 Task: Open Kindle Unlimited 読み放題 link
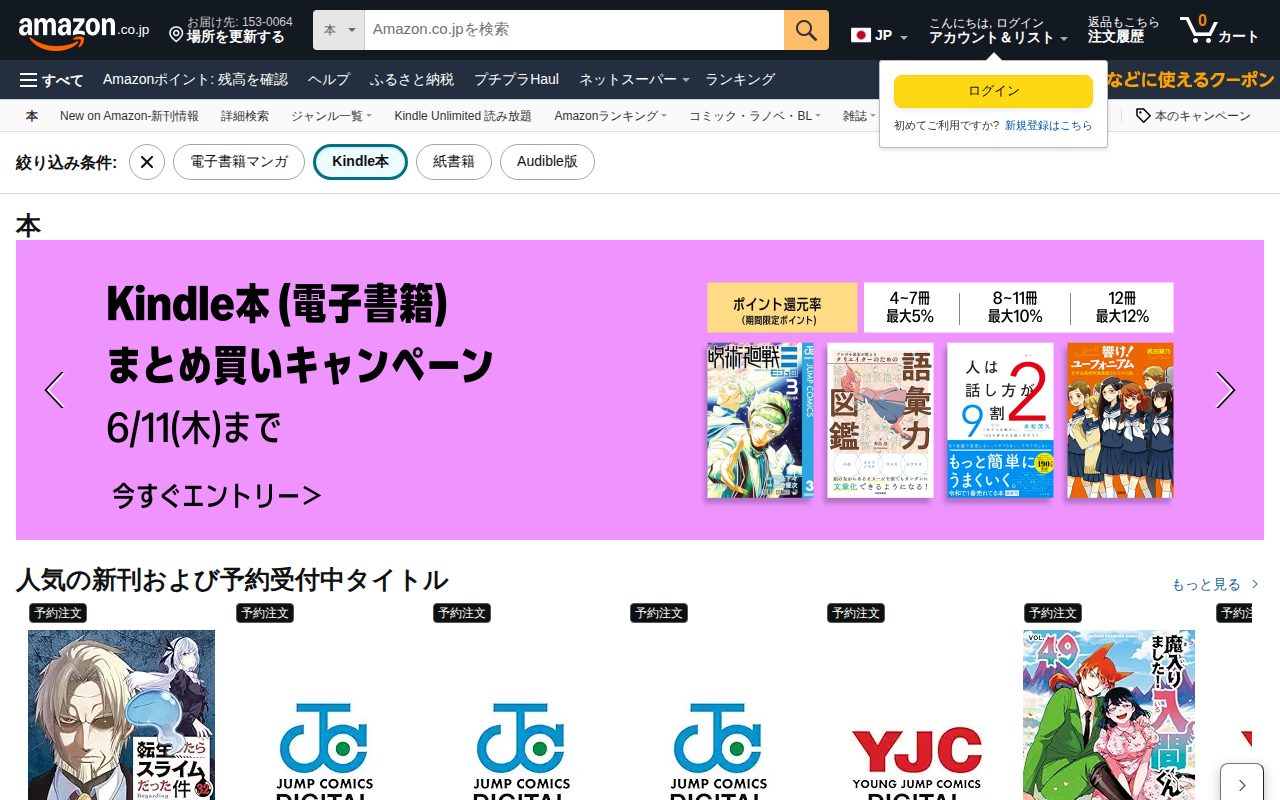coord(463,116)
